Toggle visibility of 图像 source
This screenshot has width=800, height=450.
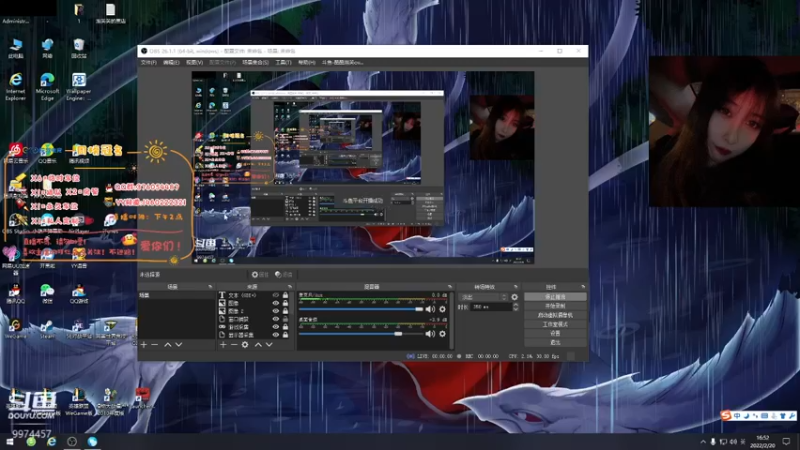click(276, 303)
